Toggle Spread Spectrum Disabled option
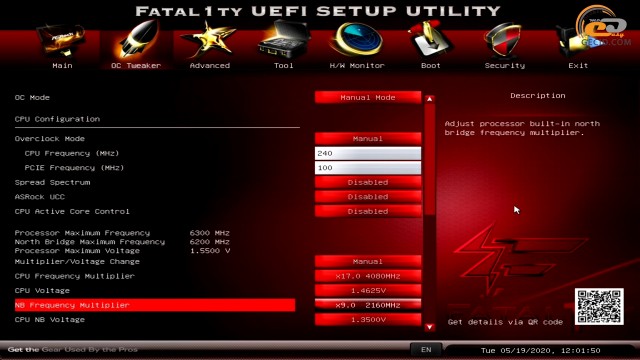Viewport: 640px width, 360px height. (x=368, y=182)
